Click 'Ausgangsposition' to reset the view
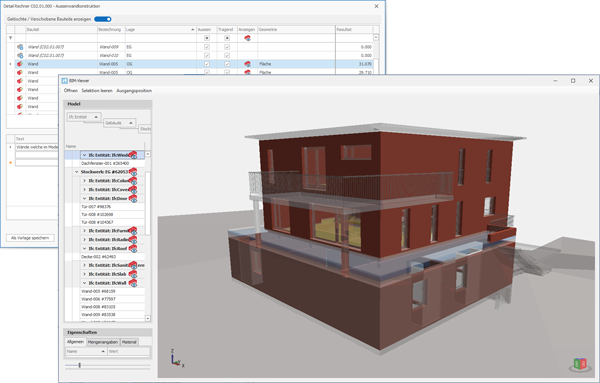 tap(134, 91)
